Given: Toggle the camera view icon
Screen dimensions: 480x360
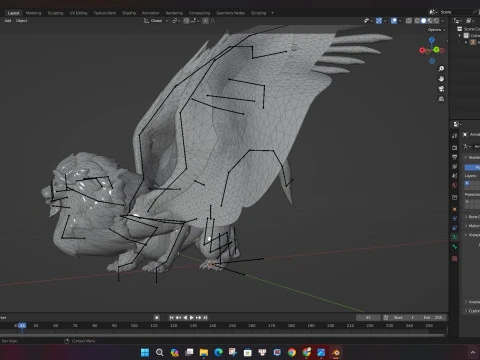Looking at the screenshot, I should [441, 89].
